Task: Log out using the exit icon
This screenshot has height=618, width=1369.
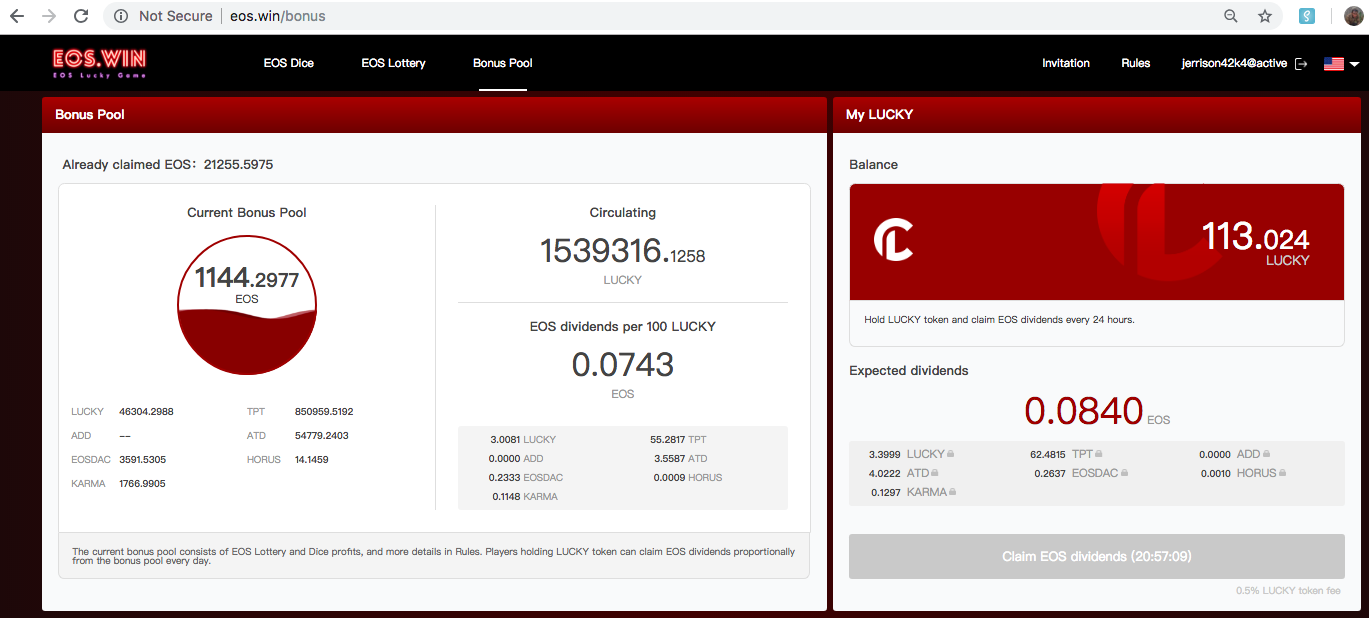Action: [1301, 63]
